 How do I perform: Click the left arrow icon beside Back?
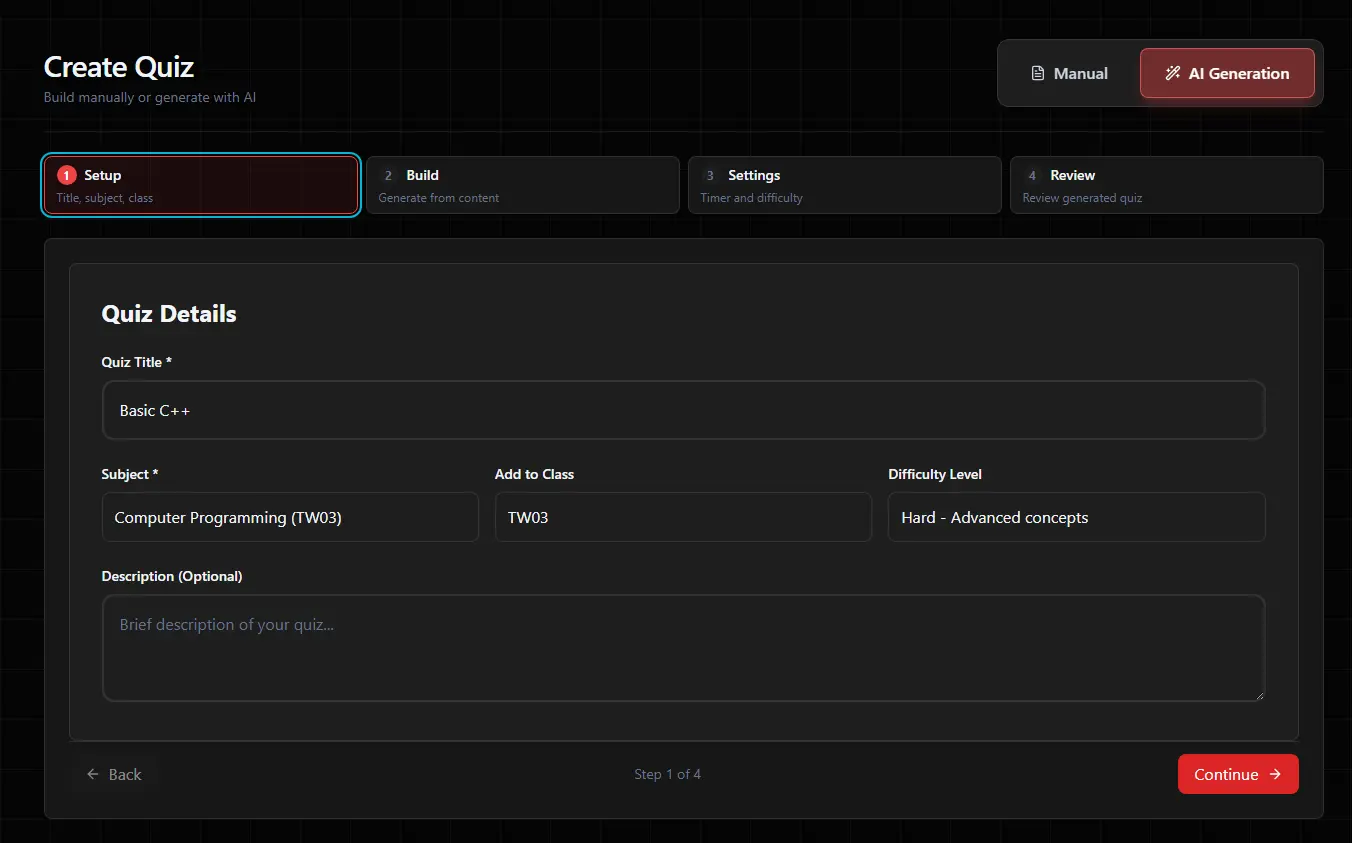[x=93, y=774]
